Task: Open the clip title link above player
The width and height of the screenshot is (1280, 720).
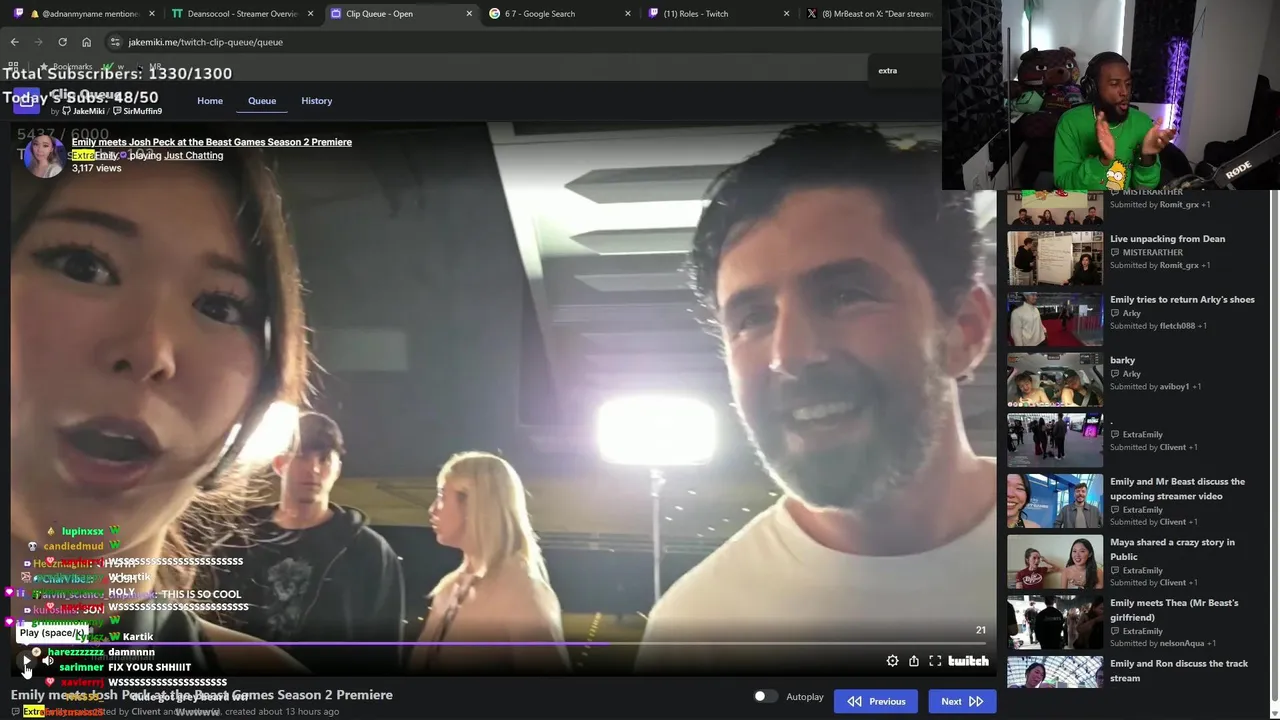Action: tap(212, 142)
